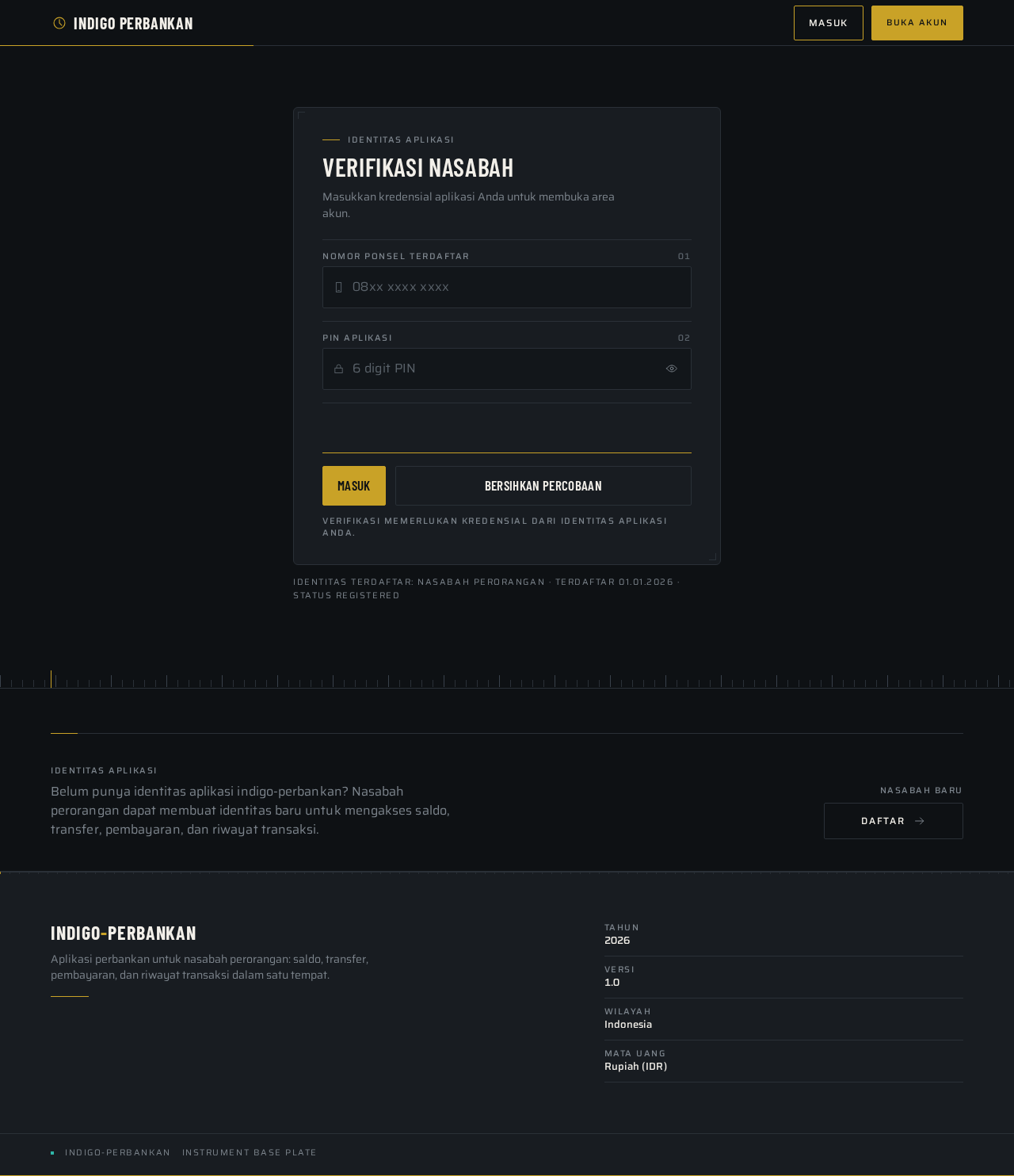Click the lock icon in the PIN field

pos(339,368)
